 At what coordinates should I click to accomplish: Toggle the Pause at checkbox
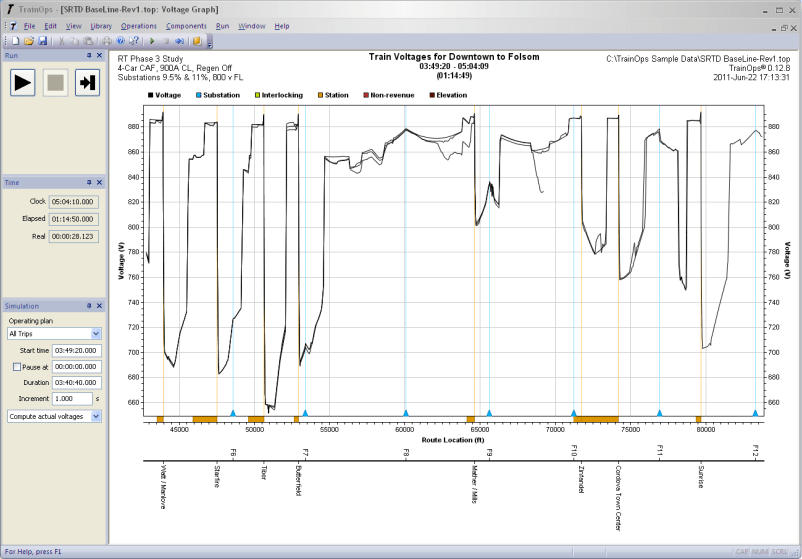[x=17, y=367]
